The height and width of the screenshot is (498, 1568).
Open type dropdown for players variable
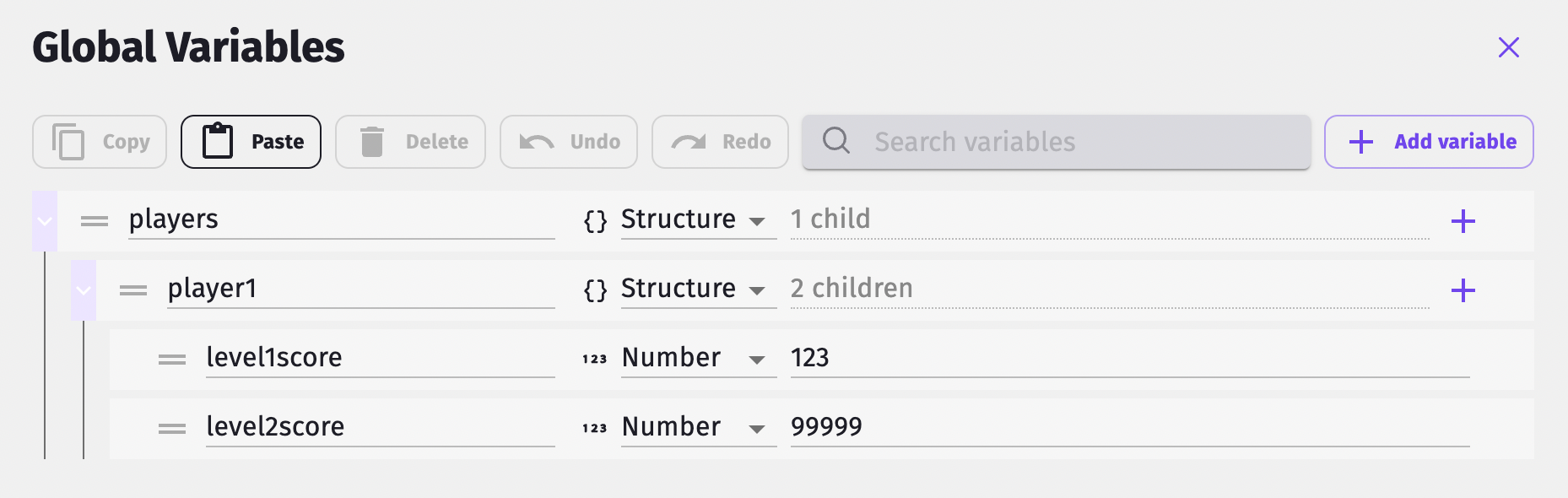click(697, 219)
